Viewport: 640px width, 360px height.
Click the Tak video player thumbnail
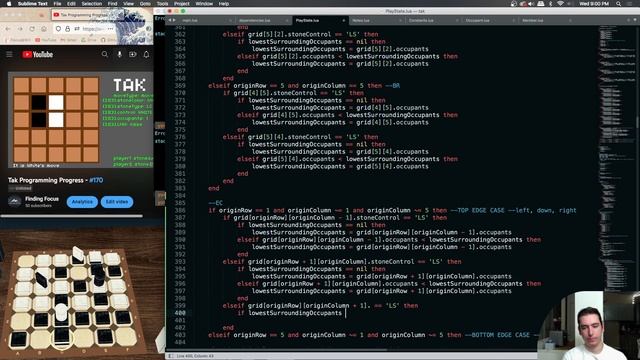click(x=80, y=120)
